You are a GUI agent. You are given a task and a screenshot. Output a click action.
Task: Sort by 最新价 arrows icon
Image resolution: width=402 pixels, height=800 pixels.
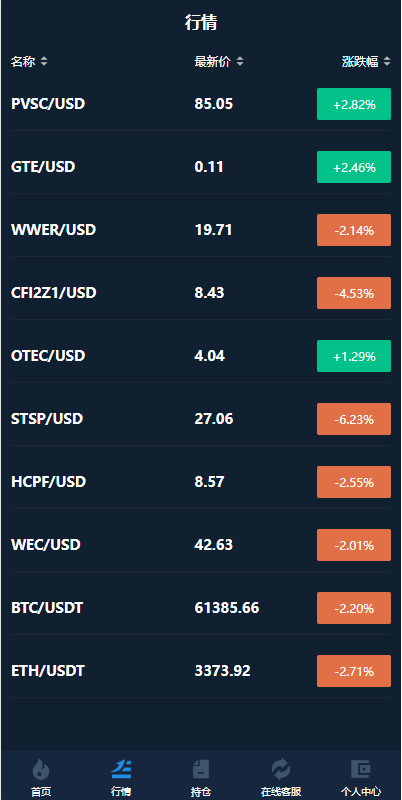(x=240, y=62)
